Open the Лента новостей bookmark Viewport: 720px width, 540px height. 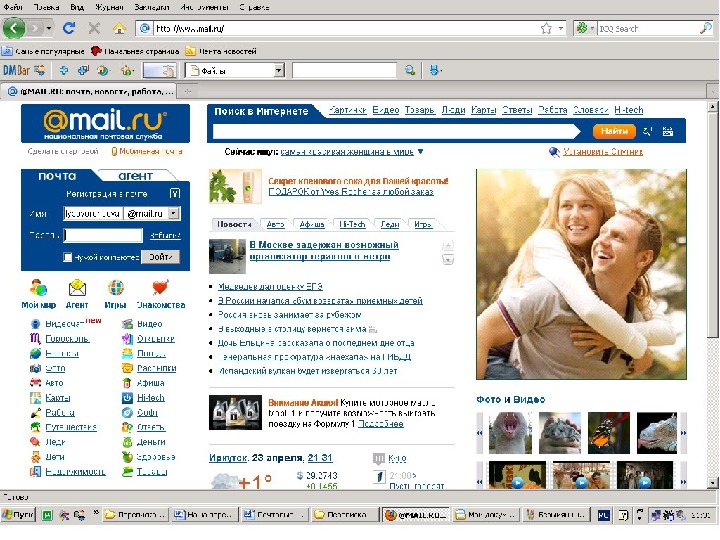[x=221, y=51]
